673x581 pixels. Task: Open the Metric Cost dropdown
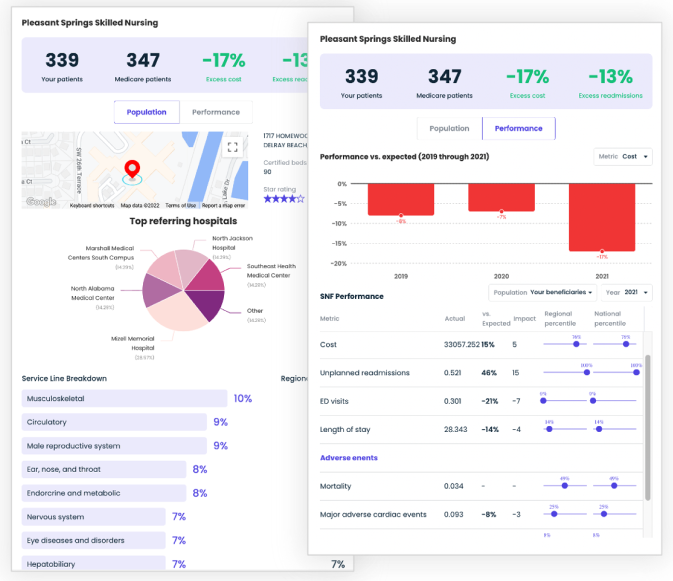623,157
